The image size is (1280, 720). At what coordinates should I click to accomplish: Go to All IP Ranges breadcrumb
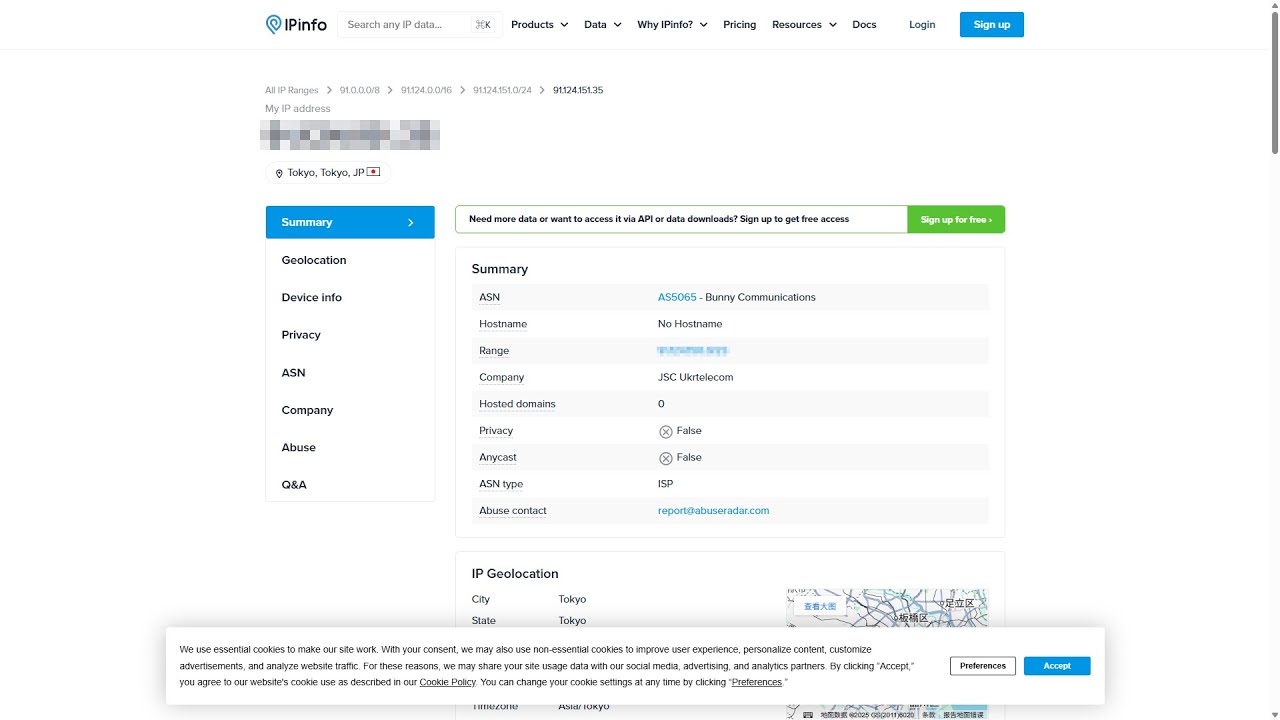pyautogui.click(x=292, y=90)
